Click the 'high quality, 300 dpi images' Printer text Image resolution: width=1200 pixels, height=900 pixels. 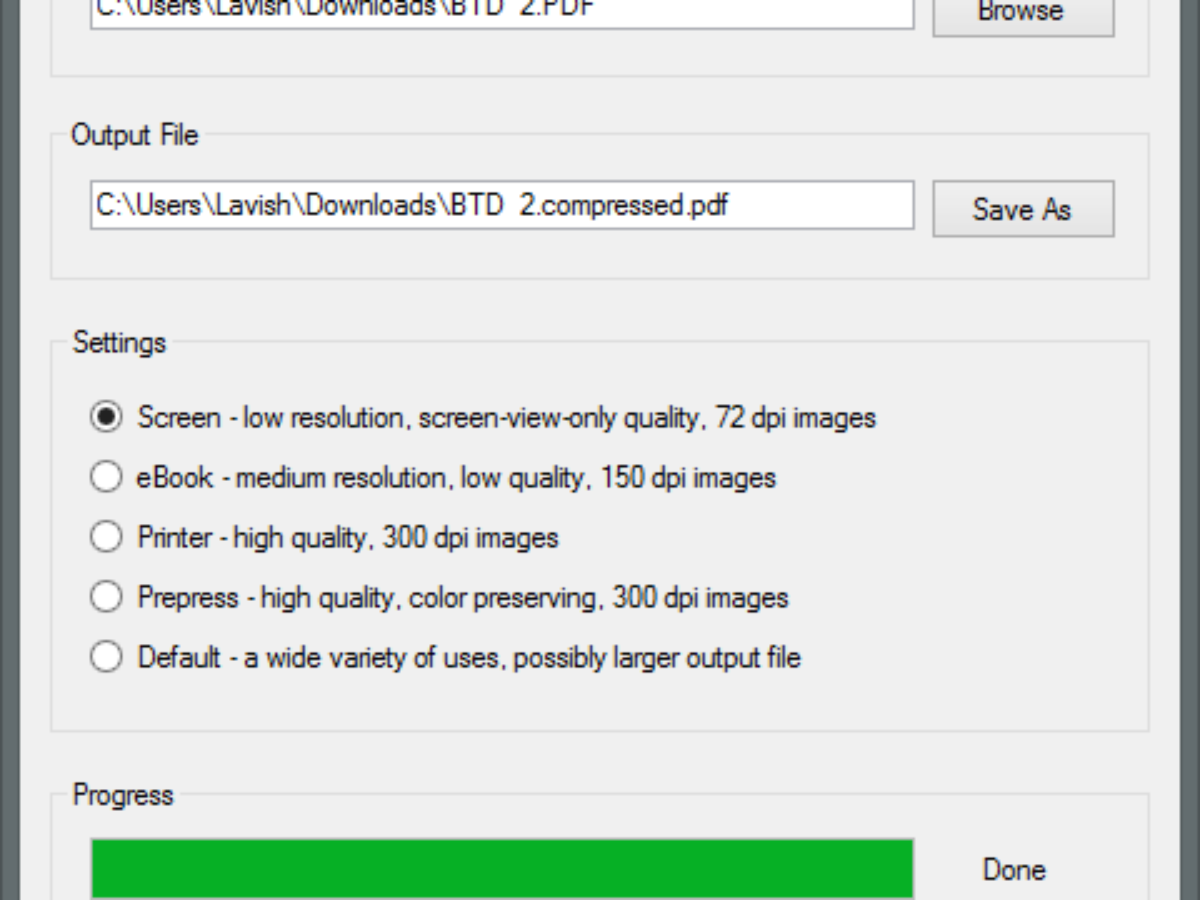pyautogui.click(x=396, y=537)
